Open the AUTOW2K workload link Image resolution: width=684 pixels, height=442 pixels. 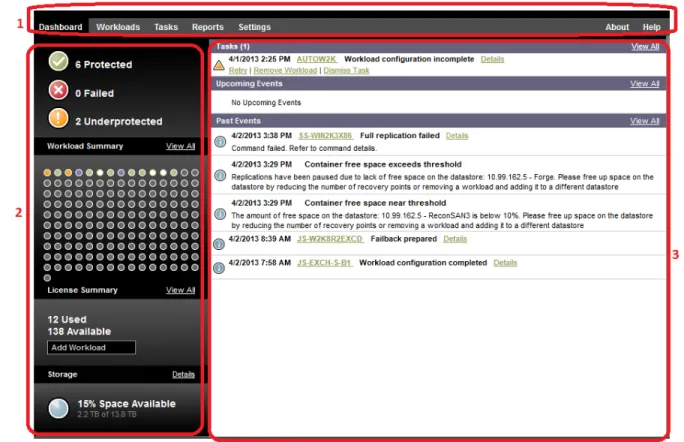(317, 59)
